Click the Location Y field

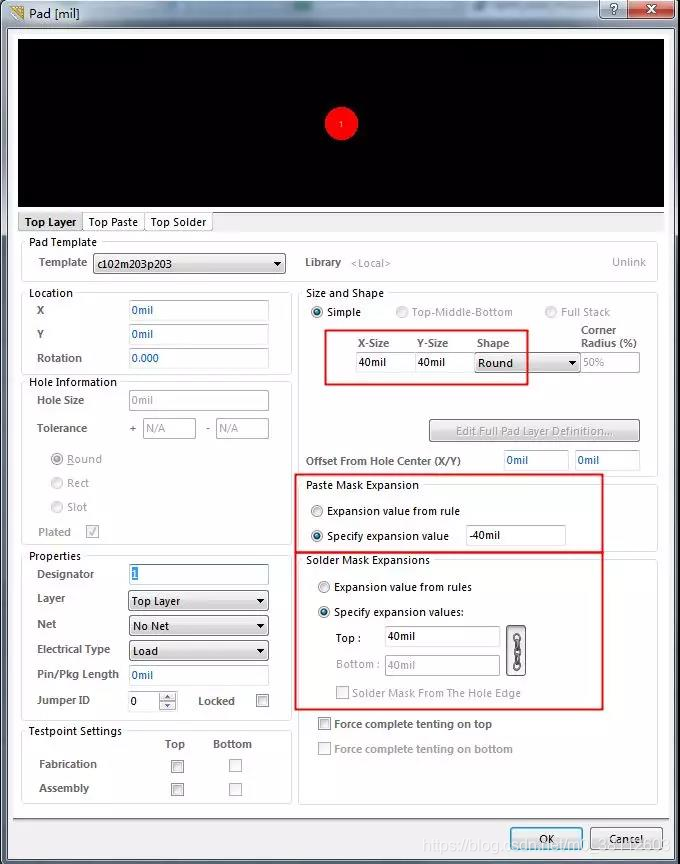pos(198,334)
